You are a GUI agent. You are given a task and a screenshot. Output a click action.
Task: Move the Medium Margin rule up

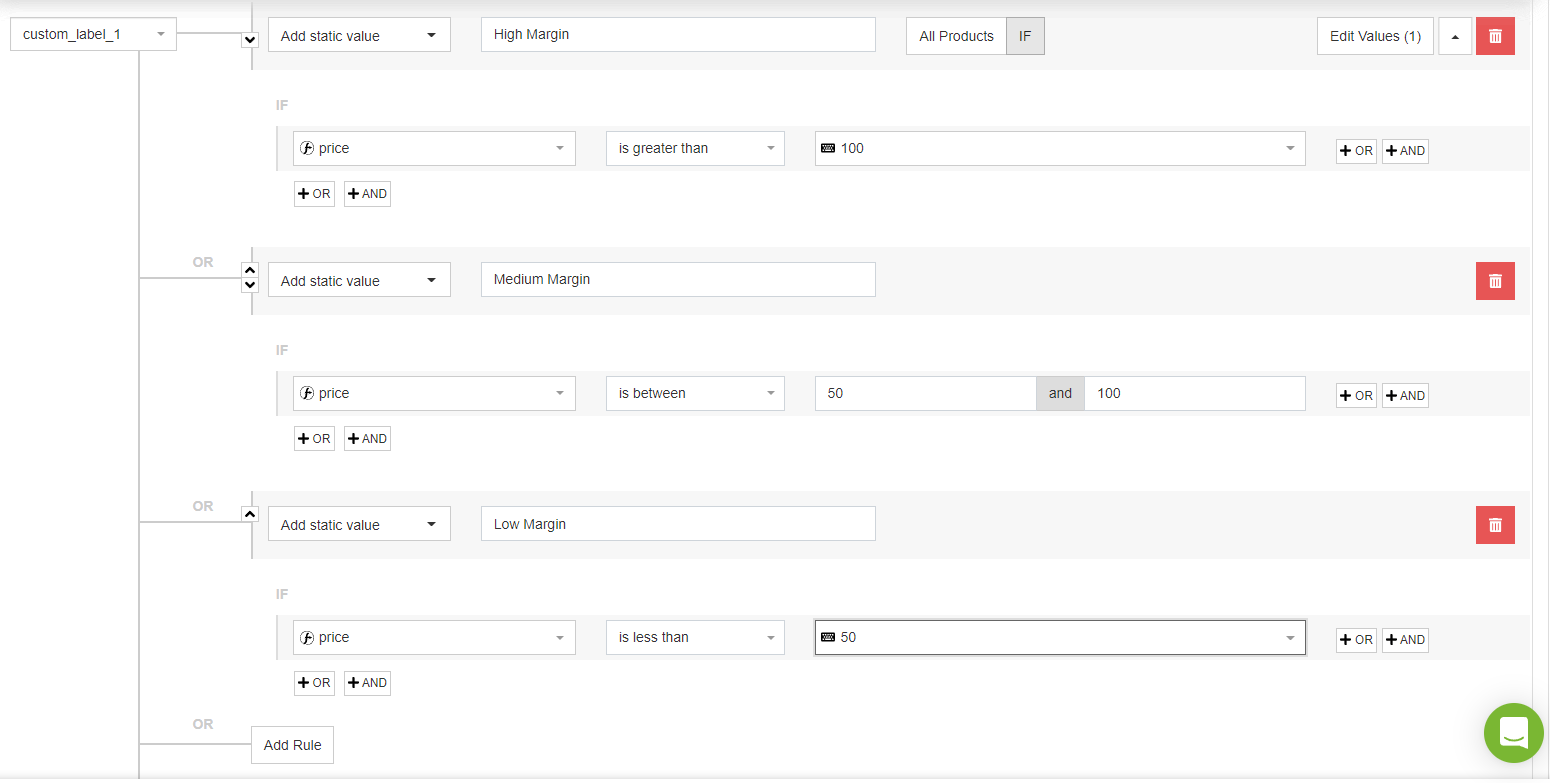pos(250,270)
